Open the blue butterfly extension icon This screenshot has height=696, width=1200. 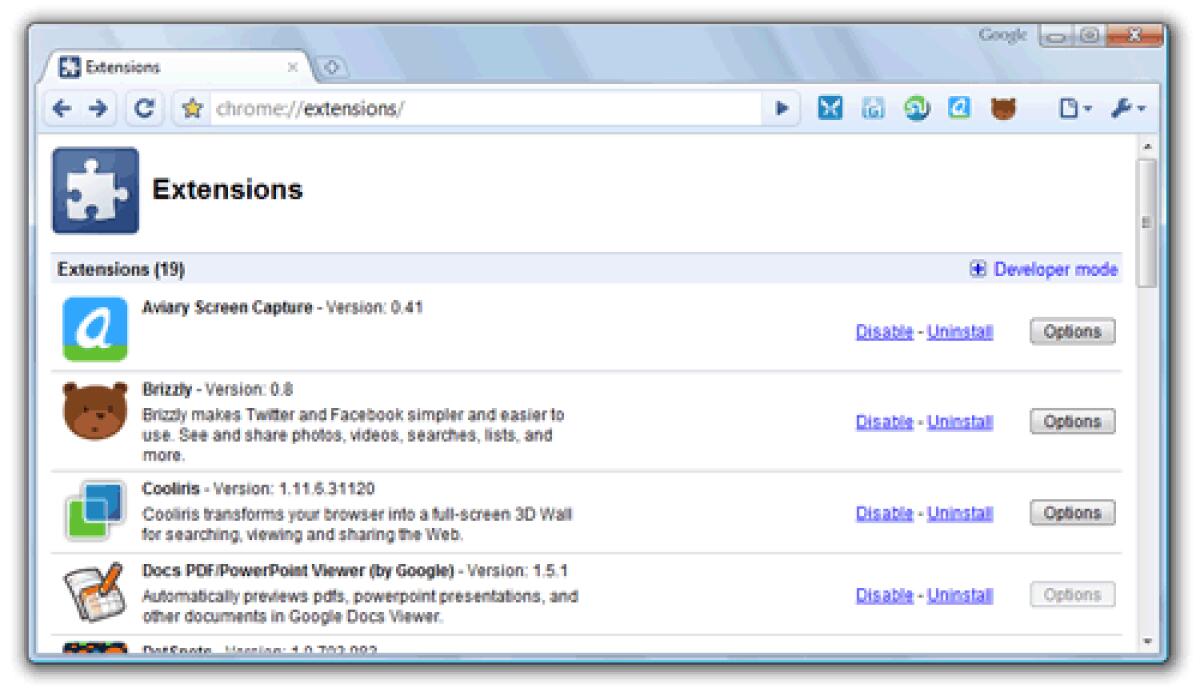830,109
